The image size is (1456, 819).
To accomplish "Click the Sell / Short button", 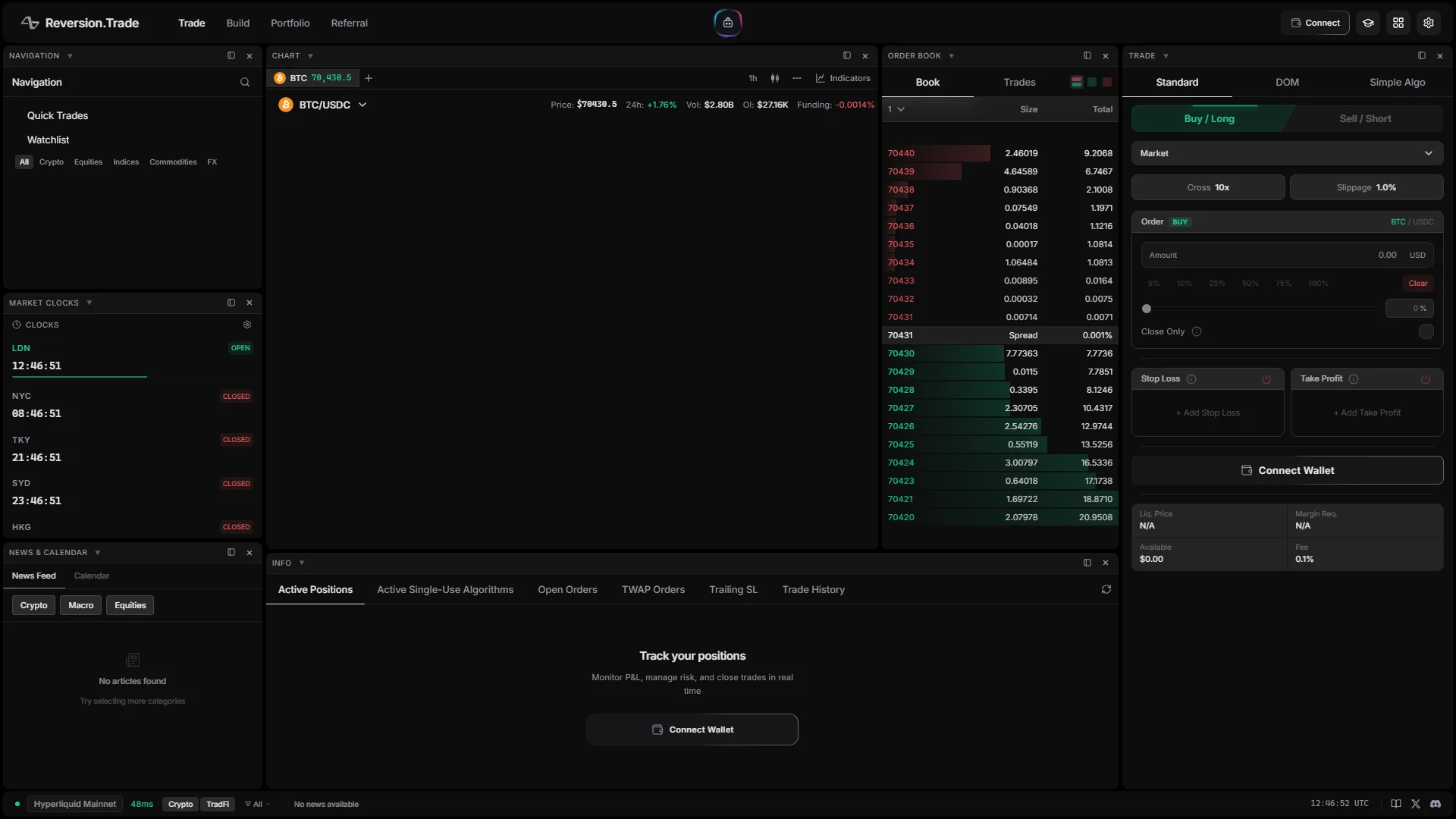I will 1365,119.
